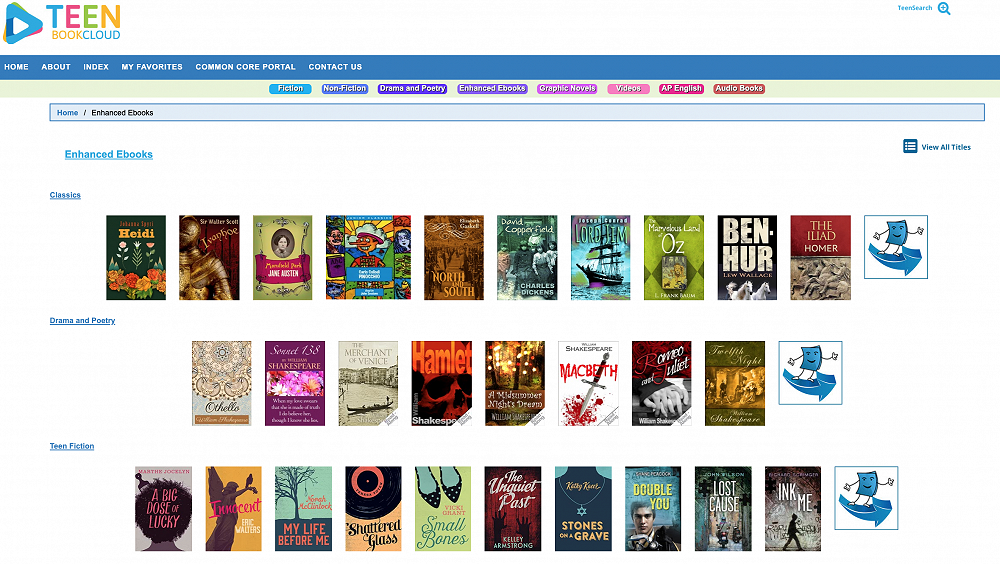
Task: Select the Graphic Novels category tab
Action: (x=567, y=89)
